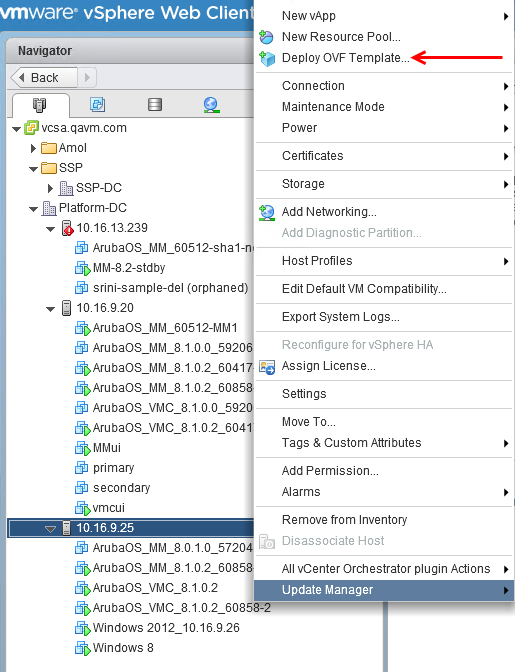Choose Remove from Inventory

pyautogui.click(x=384, y=520)
